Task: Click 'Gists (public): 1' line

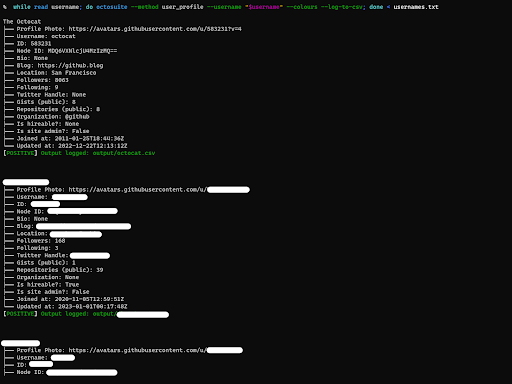Action: [x=46, y=263]
